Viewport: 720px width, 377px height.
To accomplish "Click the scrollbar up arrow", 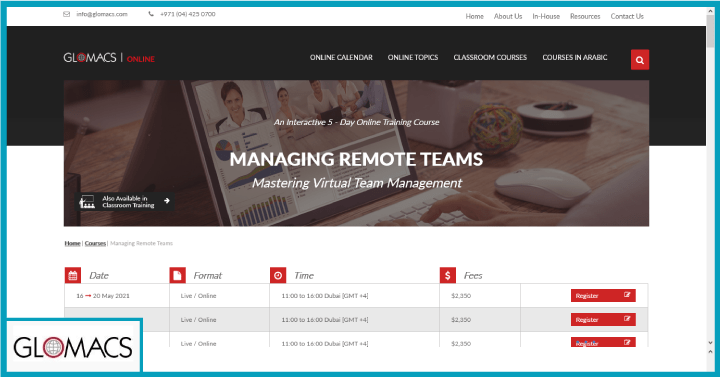I will point(710,11).
